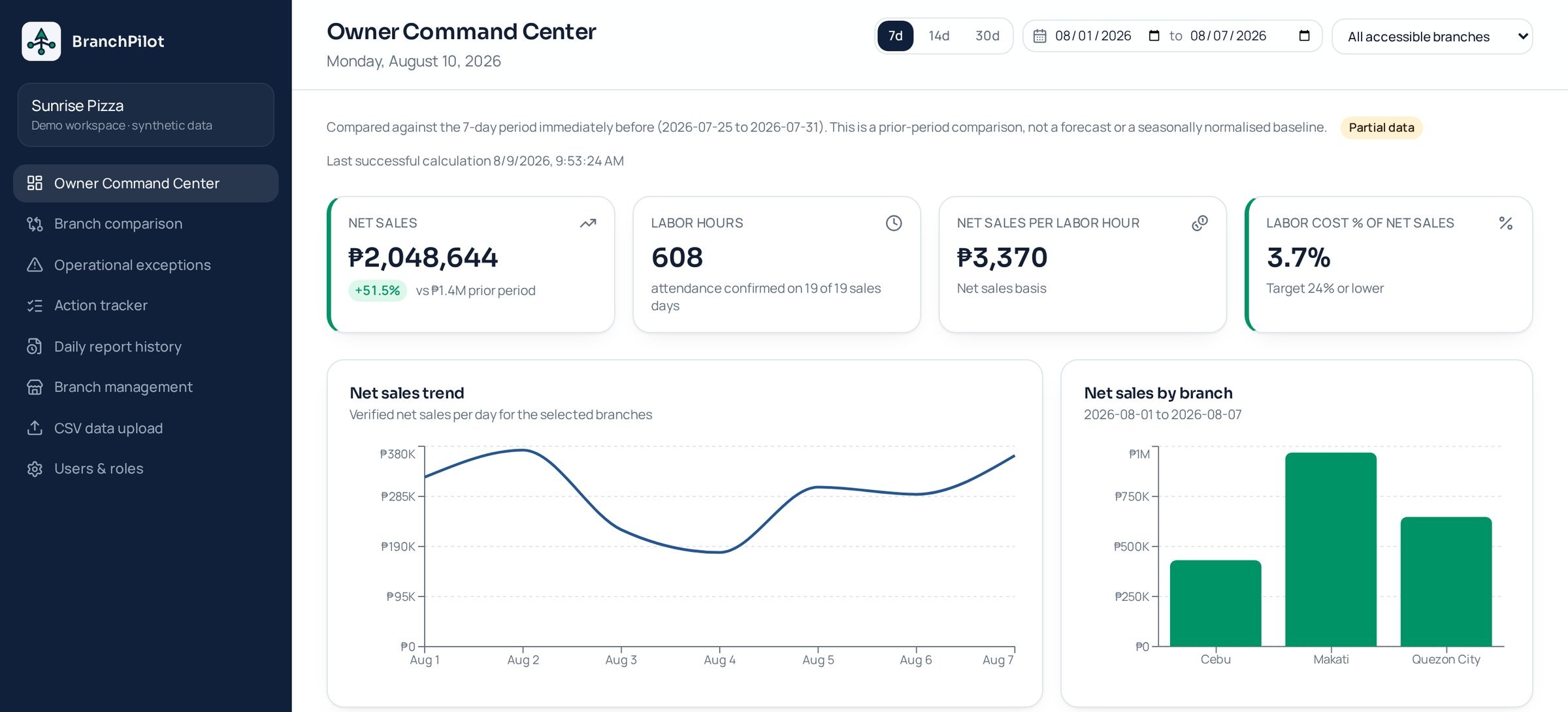The image size is (1568, 712).
Task: Switch to the 30d range
Action: 987,36
